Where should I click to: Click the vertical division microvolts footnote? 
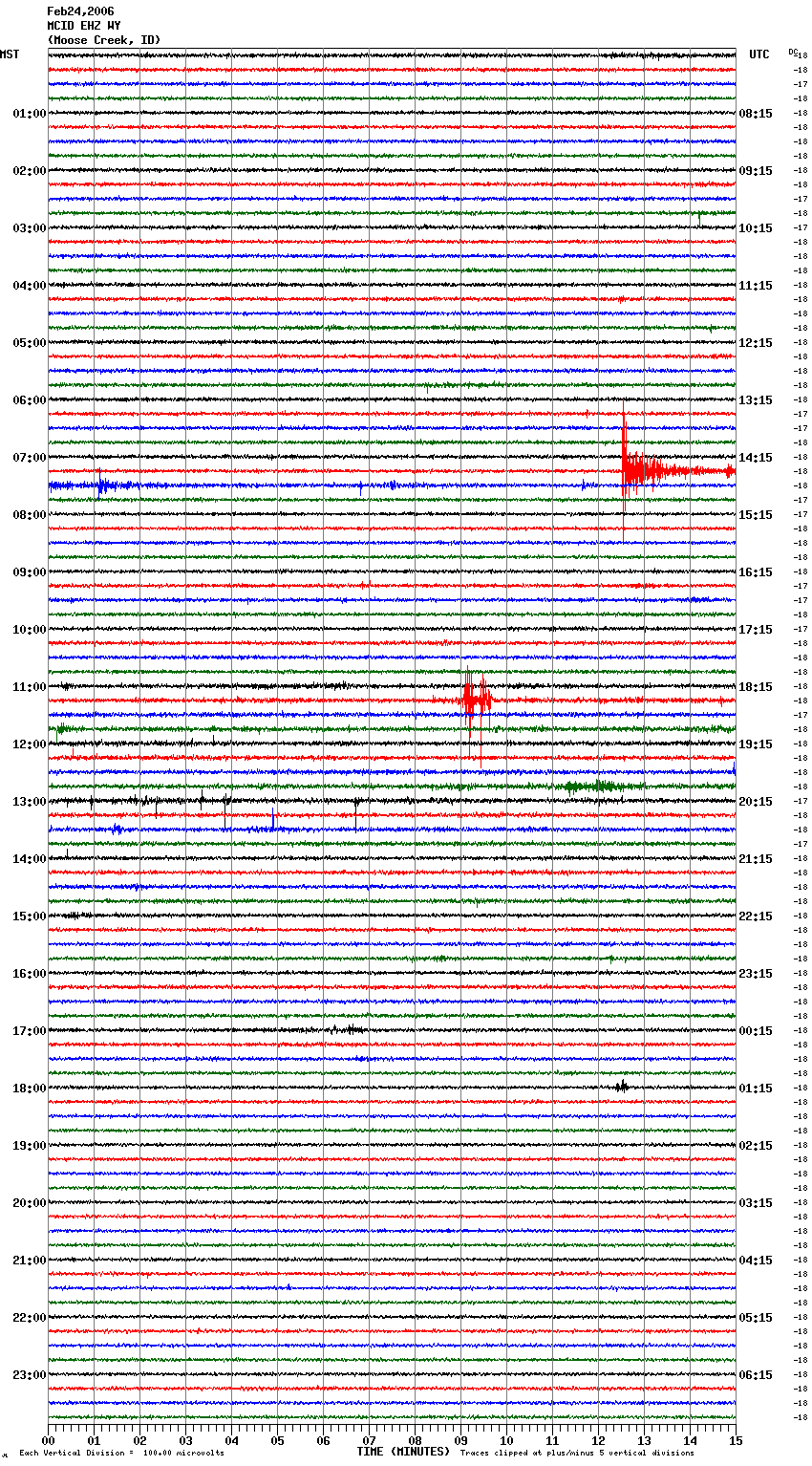coord(121,1454)
